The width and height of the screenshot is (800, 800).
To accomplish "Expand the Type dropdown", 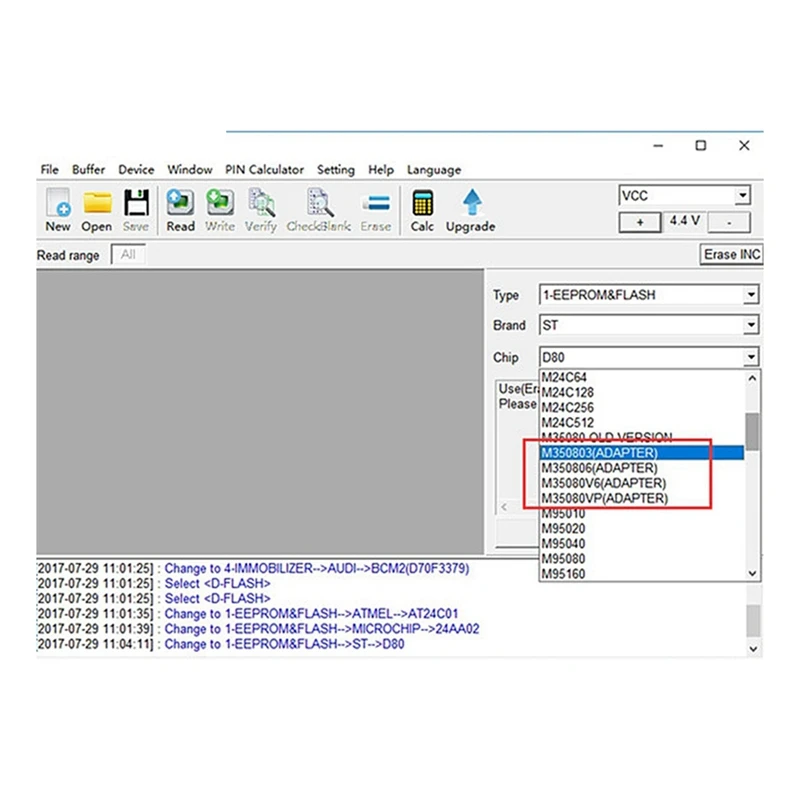I will pyautogui.click(x=751, y=294).
